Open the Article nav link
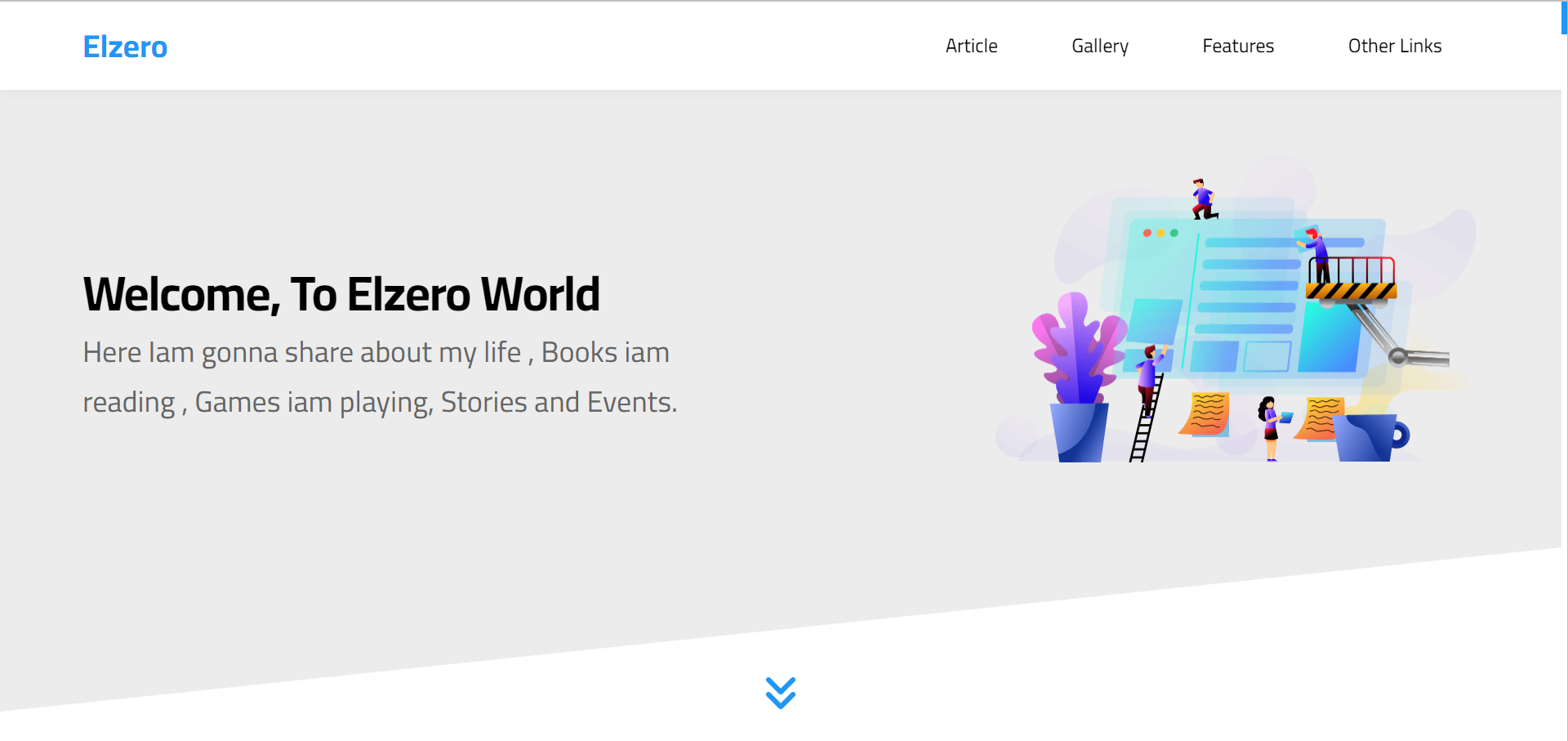Screen dimensions: 1568x741 (x=971, y=46)
